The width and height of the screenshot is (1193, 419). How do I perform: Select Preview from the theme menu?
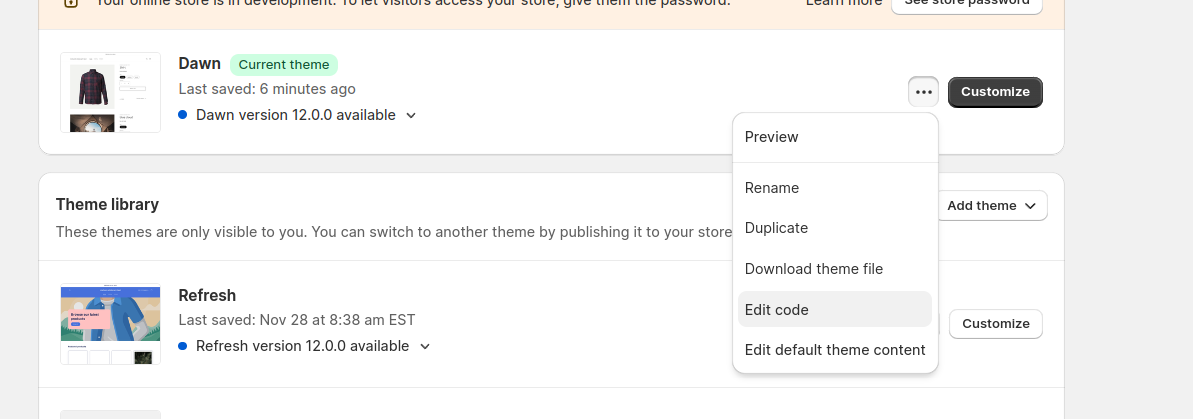(835, 137)
